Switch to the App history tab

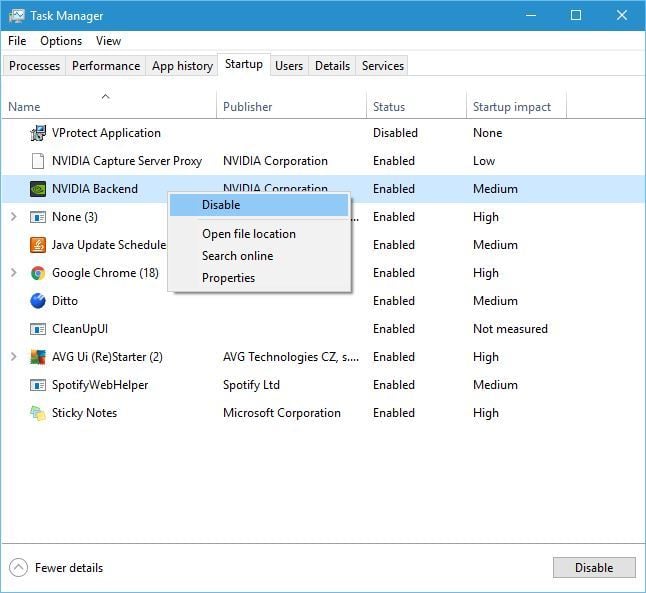182,66
